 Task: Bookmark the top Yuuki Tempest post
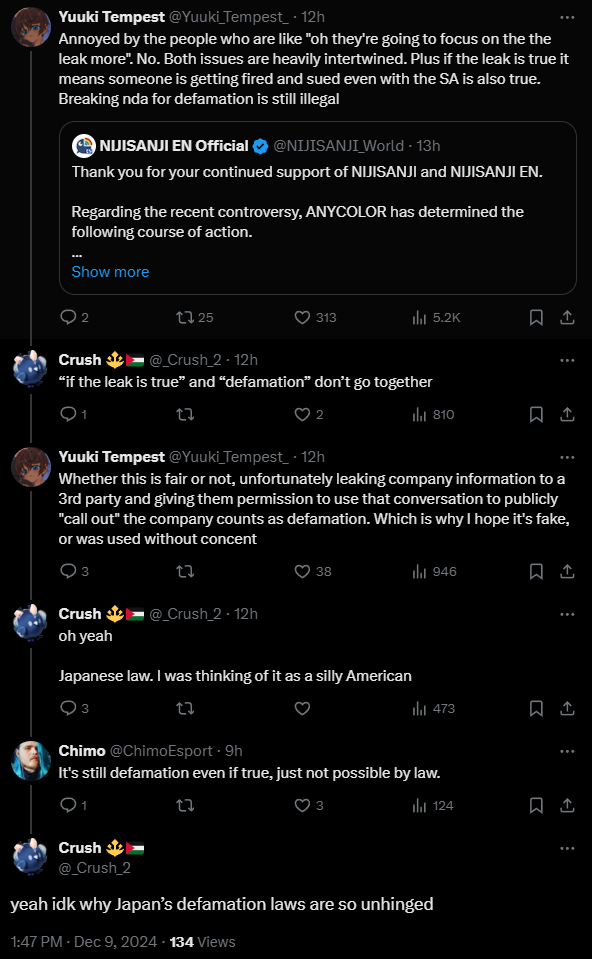pos(536,317)
